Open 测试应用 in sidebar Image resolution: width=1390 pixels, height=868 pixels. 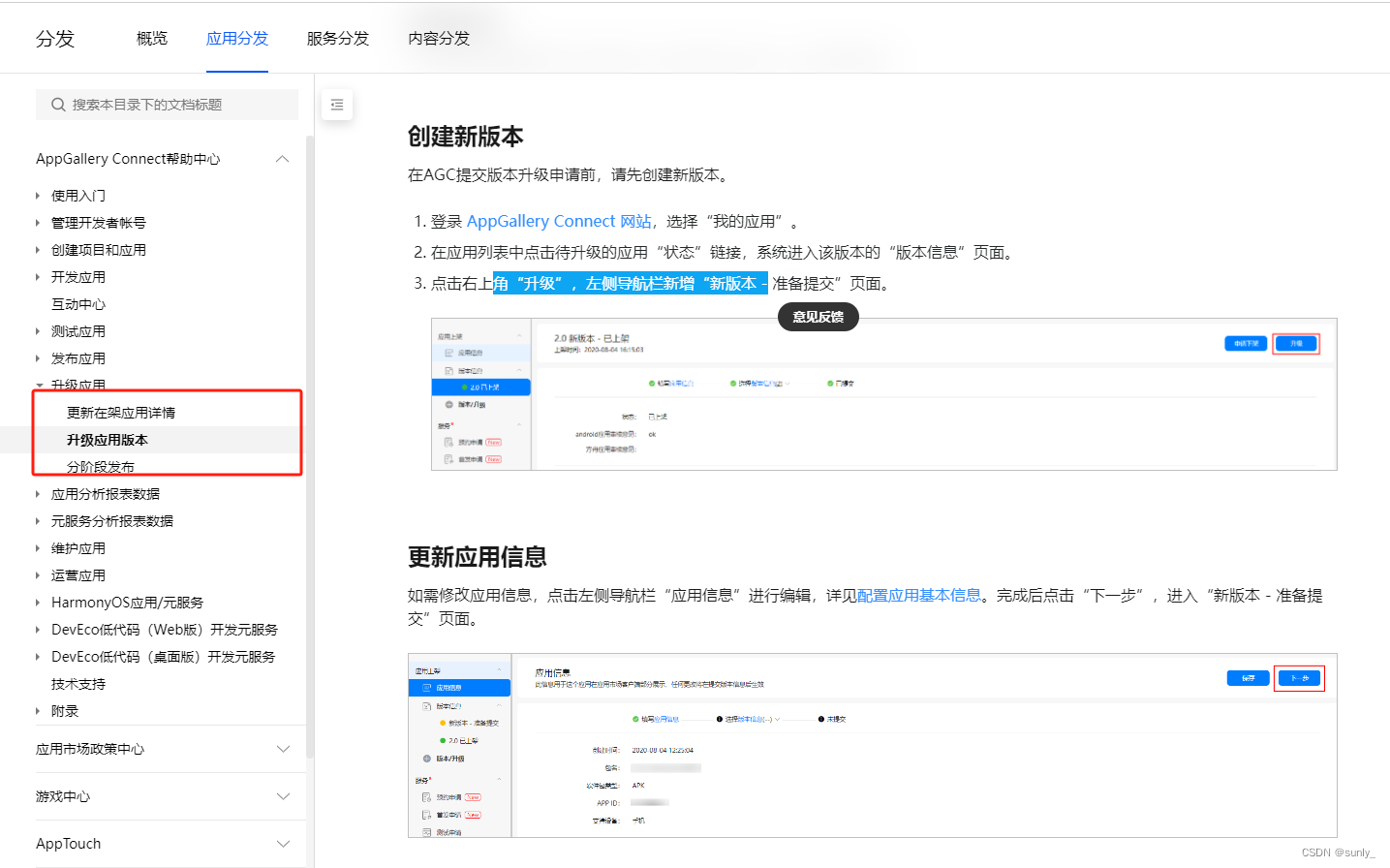pos(78,331)
